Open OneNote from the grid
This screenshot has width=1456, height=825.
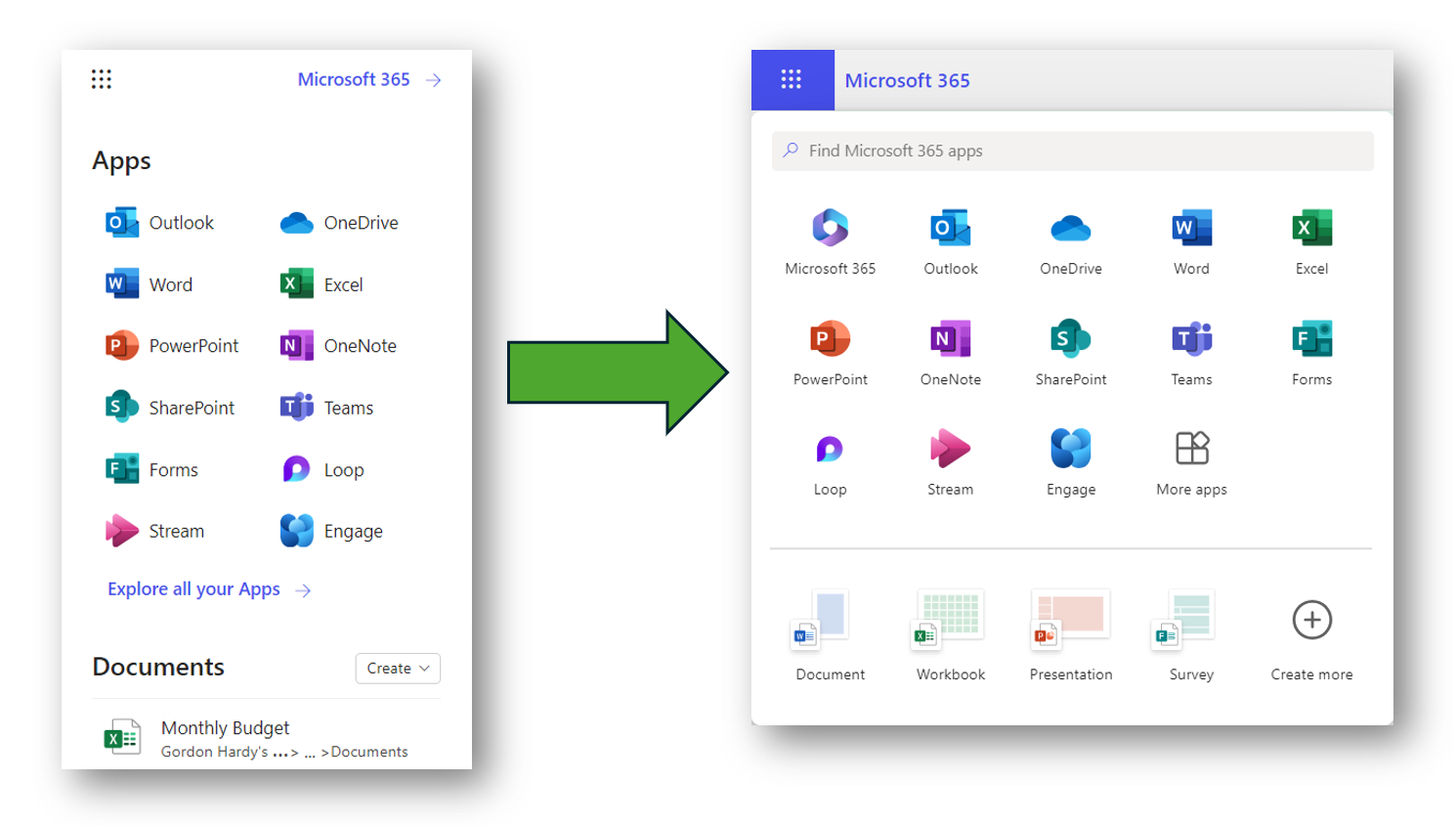[x=949, y=338]
